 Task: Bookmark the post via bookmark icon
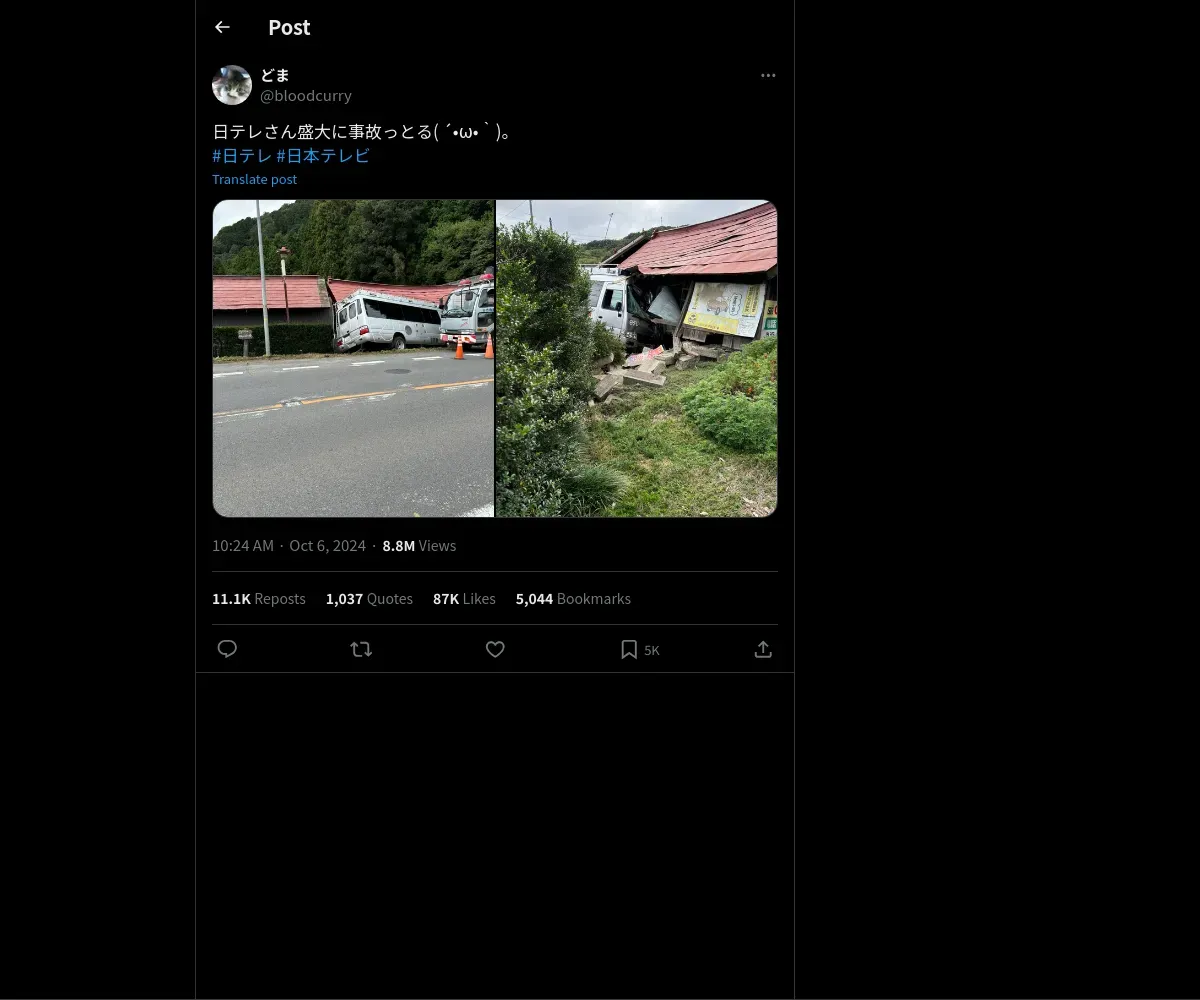(629, 649)
